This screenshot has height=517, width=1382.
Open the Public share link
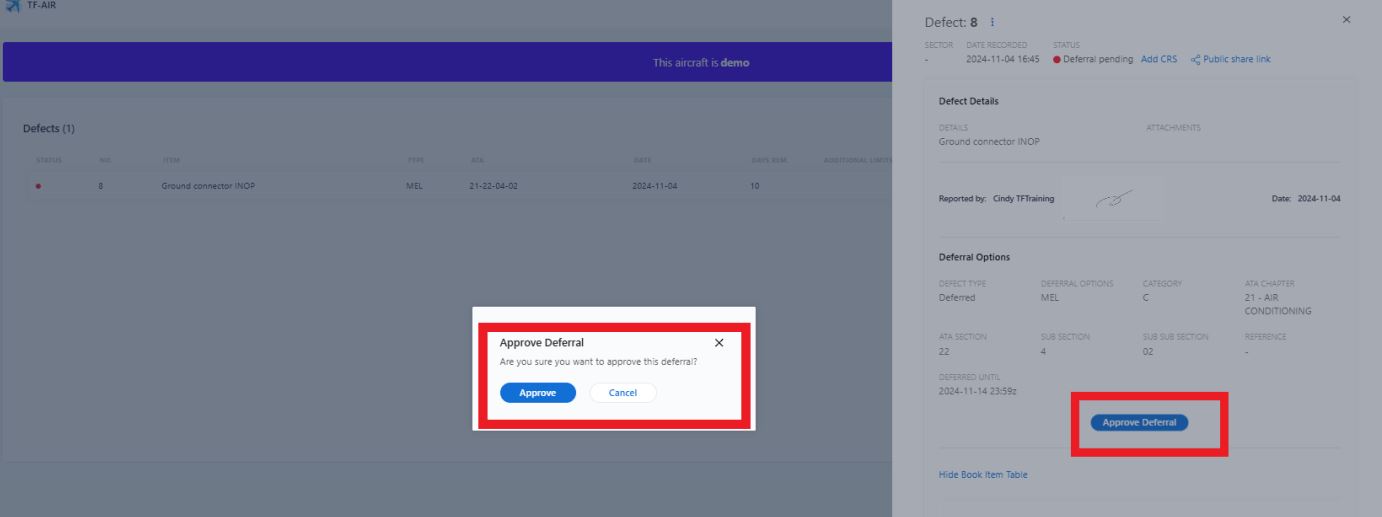pyautogui.click(x=1236, y=59)
